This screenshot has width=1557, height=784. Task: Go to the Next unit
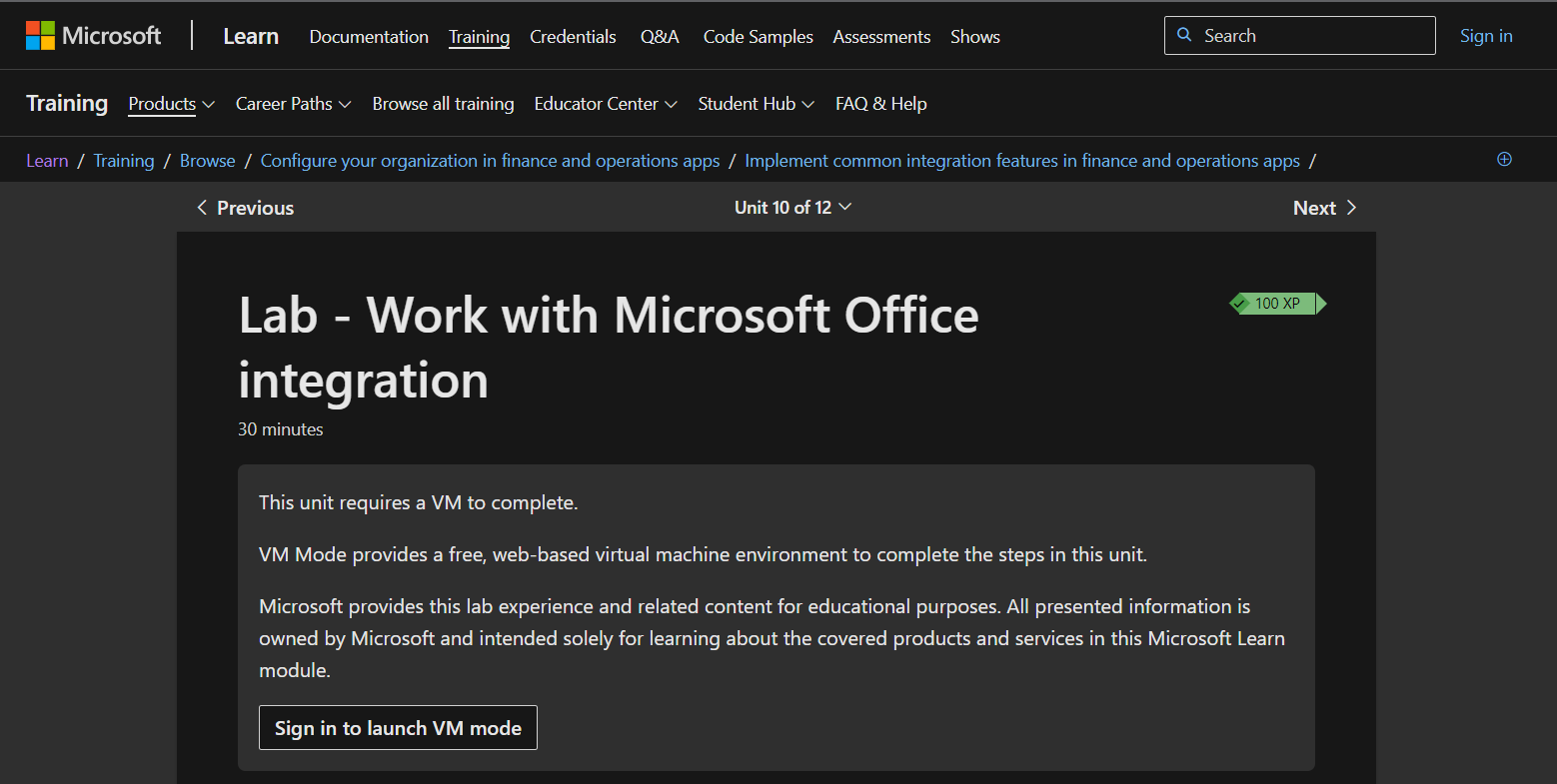pyautogui.click(x=1325, y=208)
